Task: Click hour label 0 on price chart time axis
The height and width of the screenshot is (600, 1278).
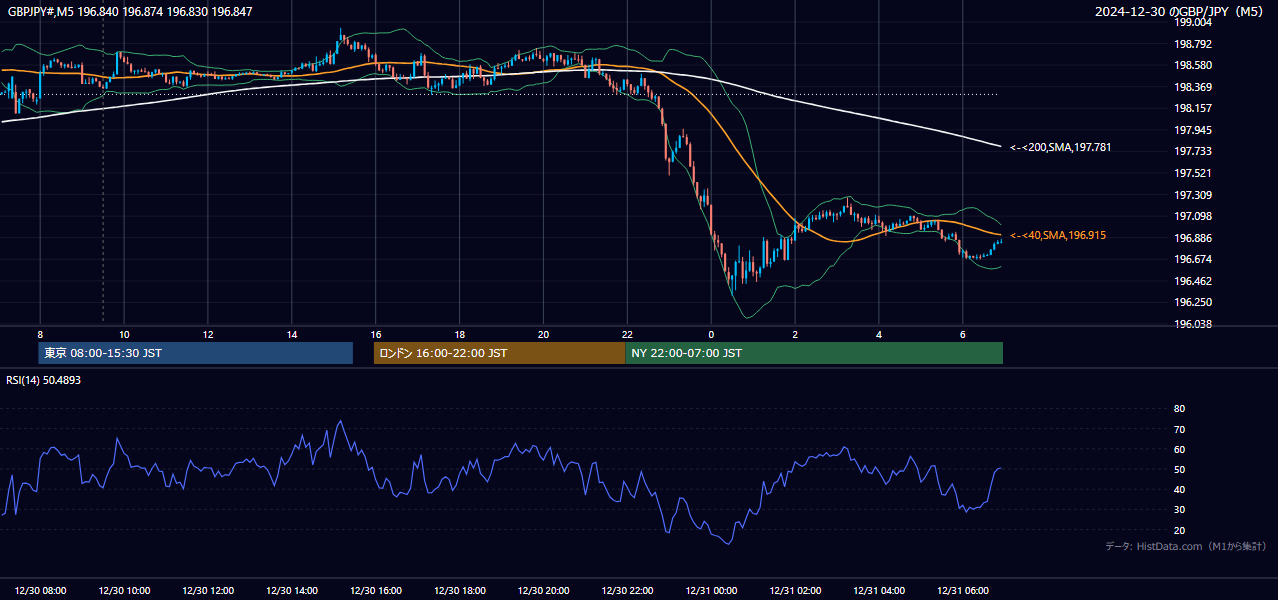Action: 711,334
